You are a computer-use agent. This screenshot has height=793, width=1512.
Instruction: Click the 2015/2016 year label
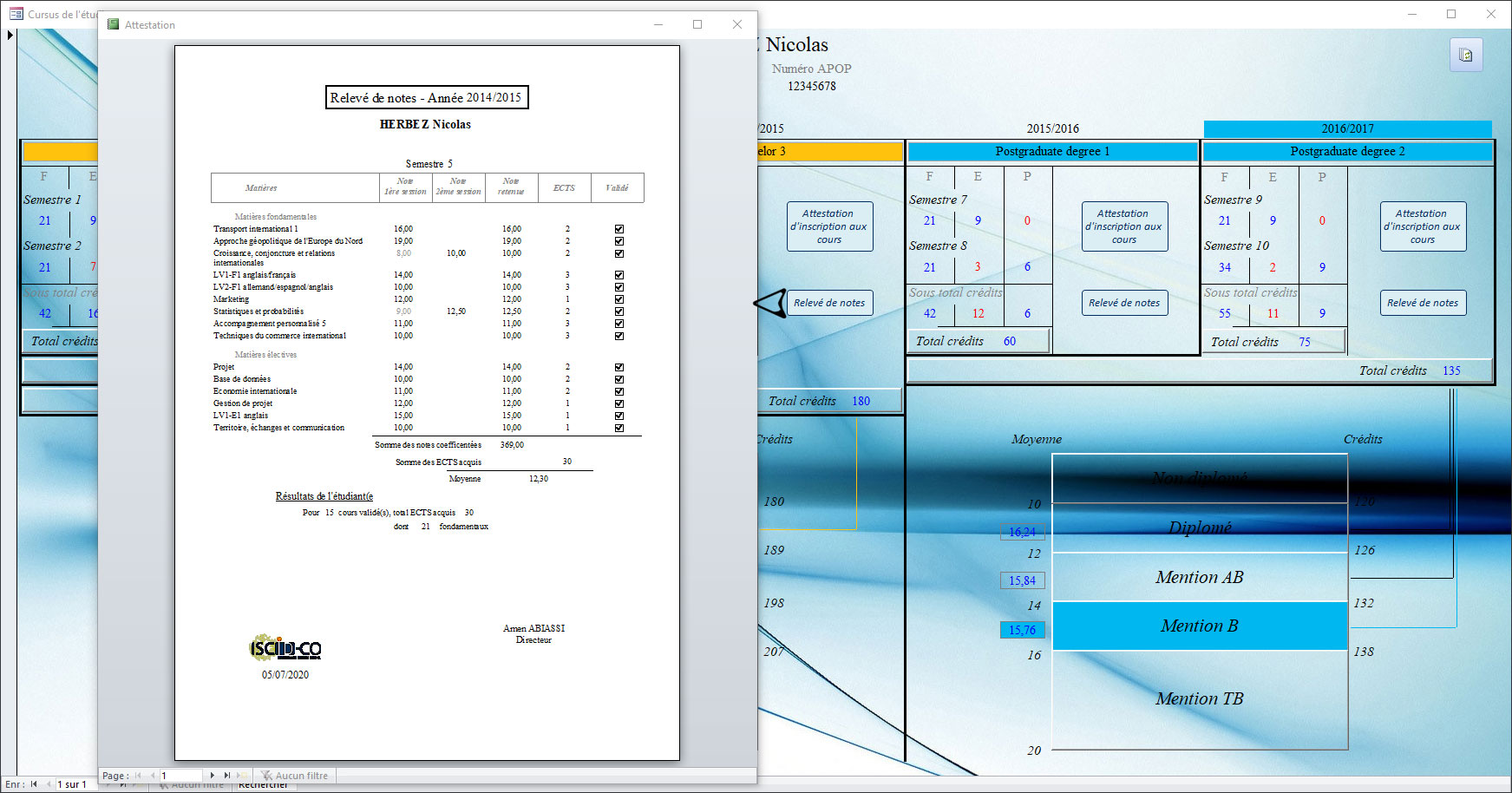pyautogui.click(x=1053, y=128)
